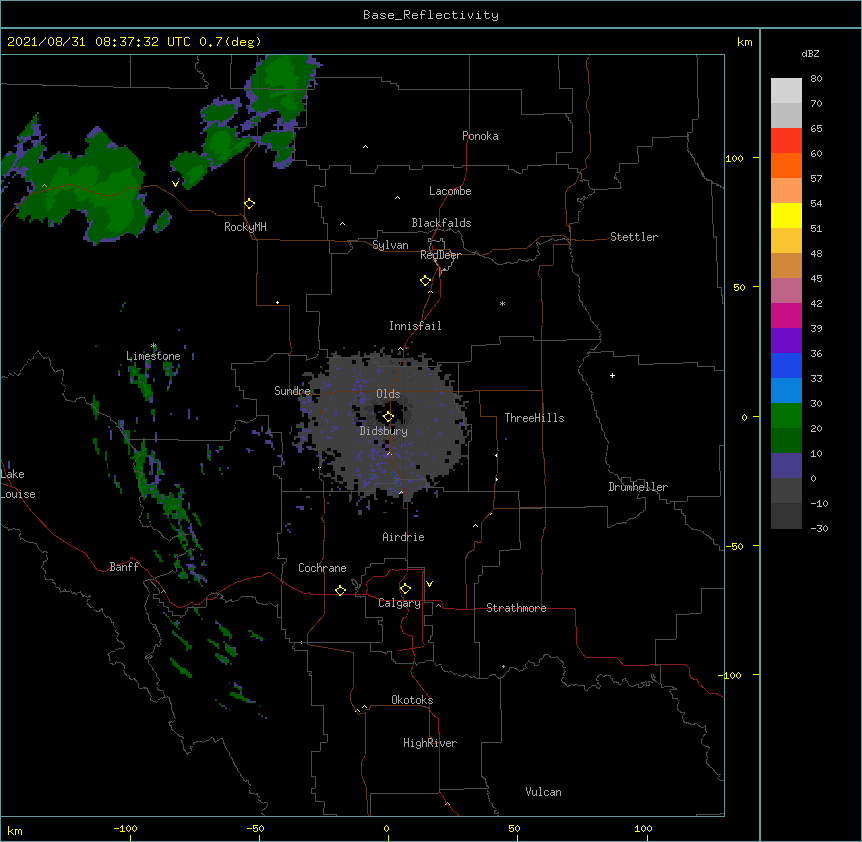Click the Didsbury town label
The width and height of the screenshot is (862, 842).
click(x=384, y=431)
